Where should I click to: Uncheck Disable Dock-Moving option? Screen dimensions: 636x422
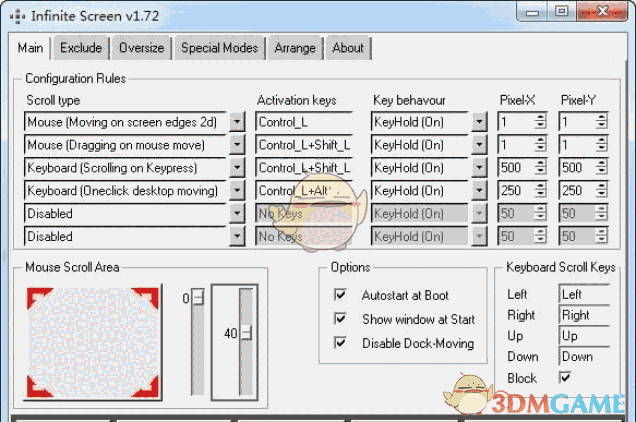click(341, 343)
